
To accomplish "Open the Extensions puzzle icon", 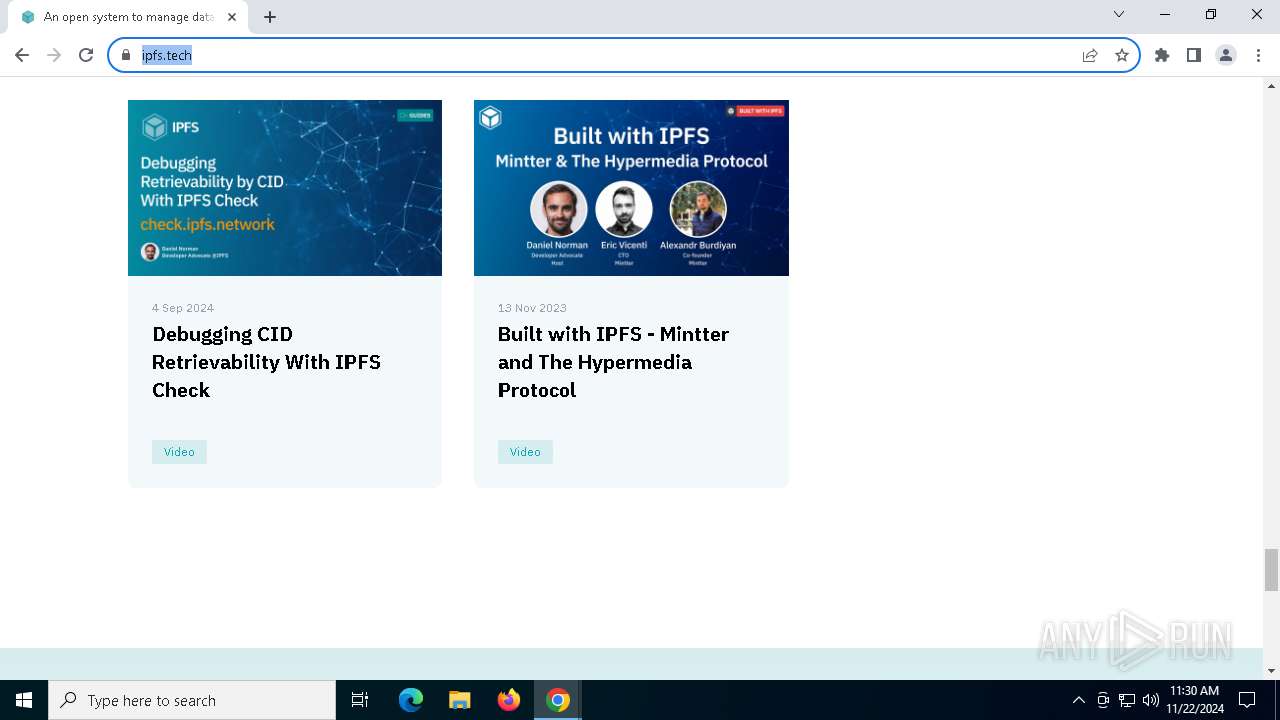I will 1162,55.
